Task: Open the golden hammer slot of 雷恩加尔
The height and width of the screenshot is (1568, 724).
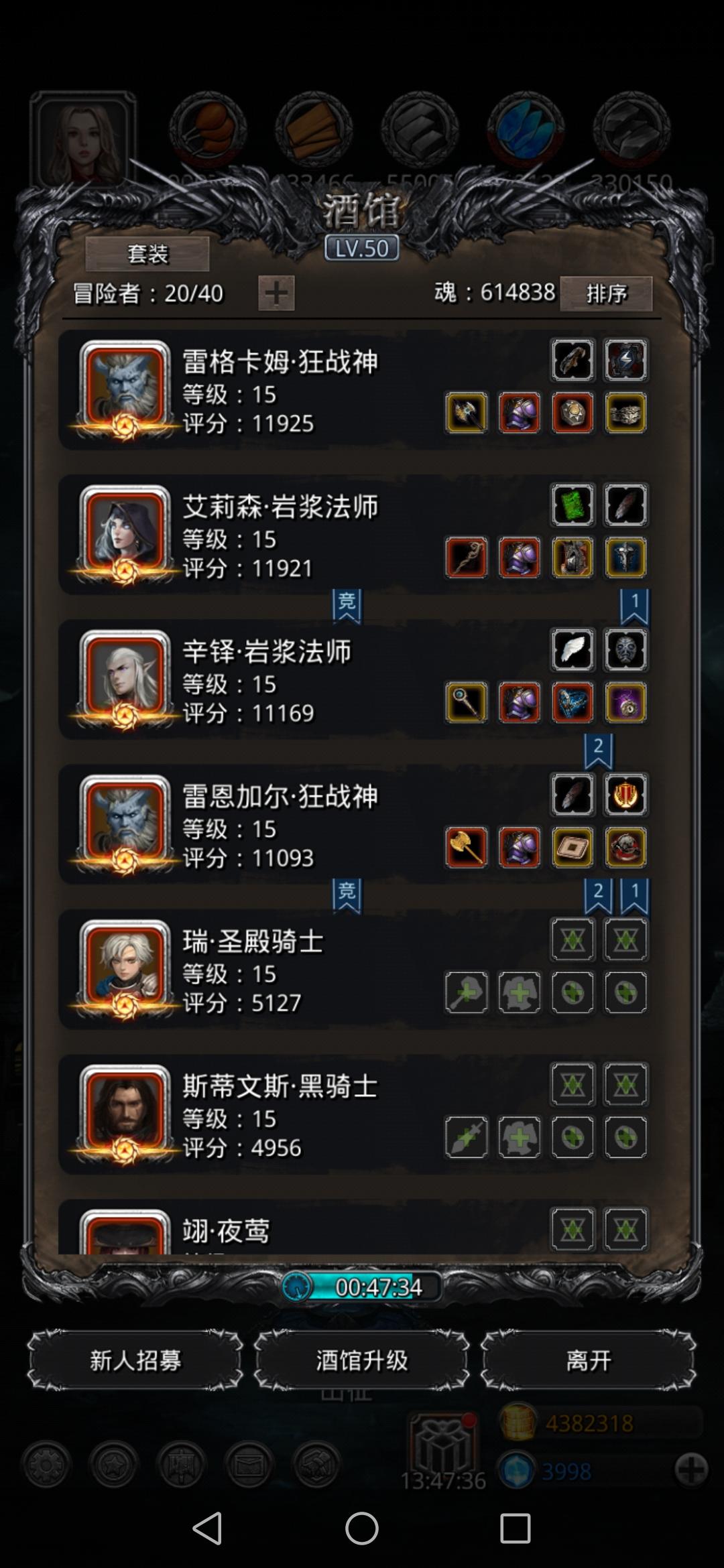Action: tap(467, 848)
